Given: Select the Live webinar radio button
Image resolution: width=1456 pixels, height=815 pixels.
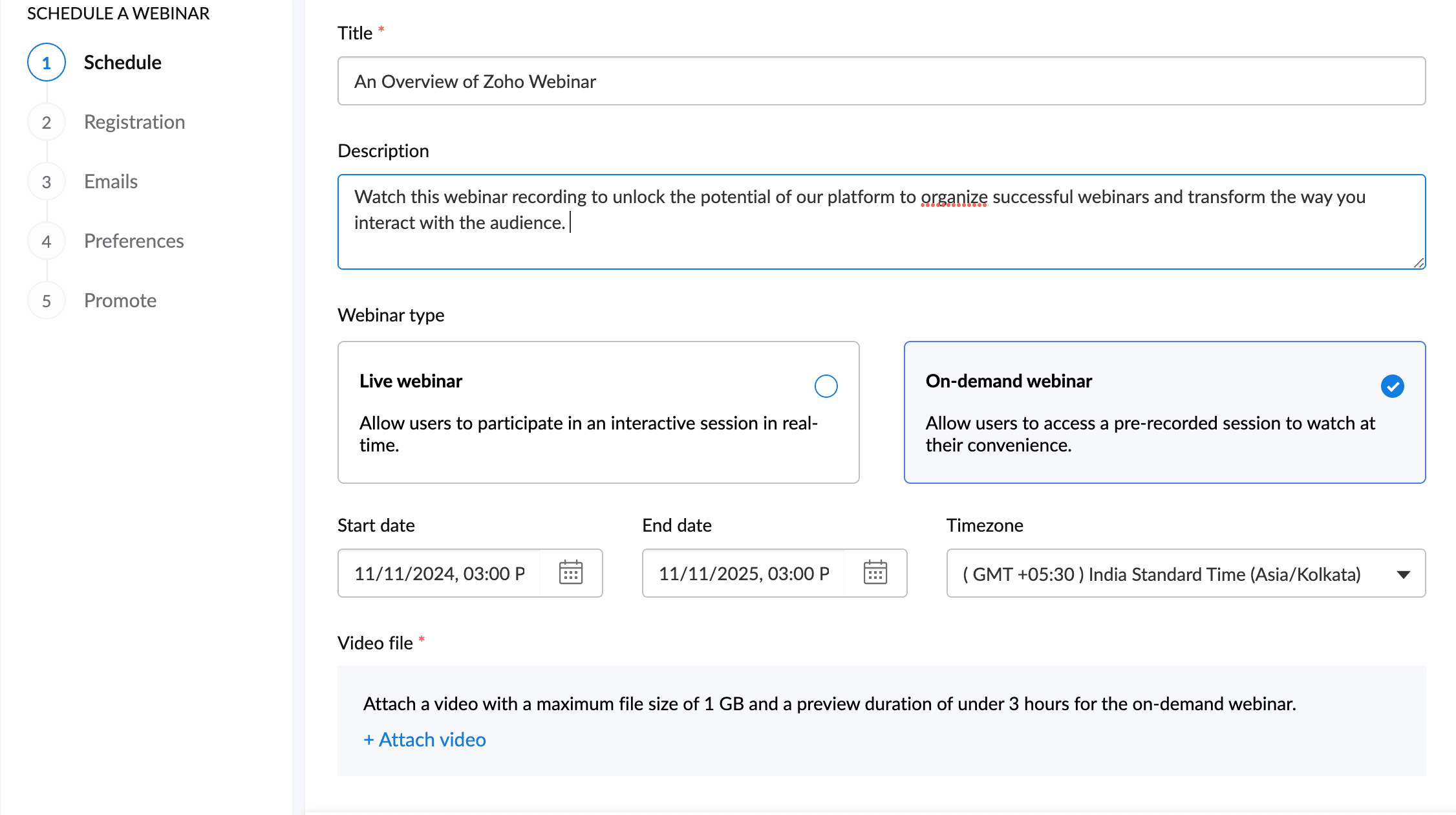Looking at the screenshot, I should [x=826, y=386].
